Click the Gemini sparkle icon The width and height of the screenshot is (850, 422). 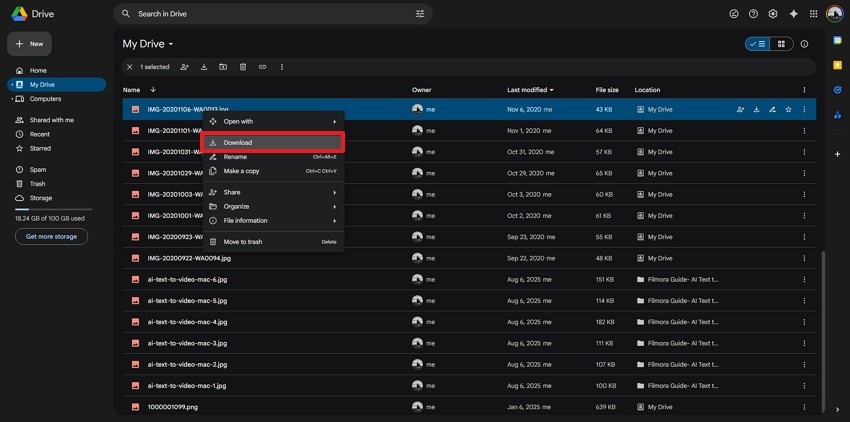[x=794, y=14]
